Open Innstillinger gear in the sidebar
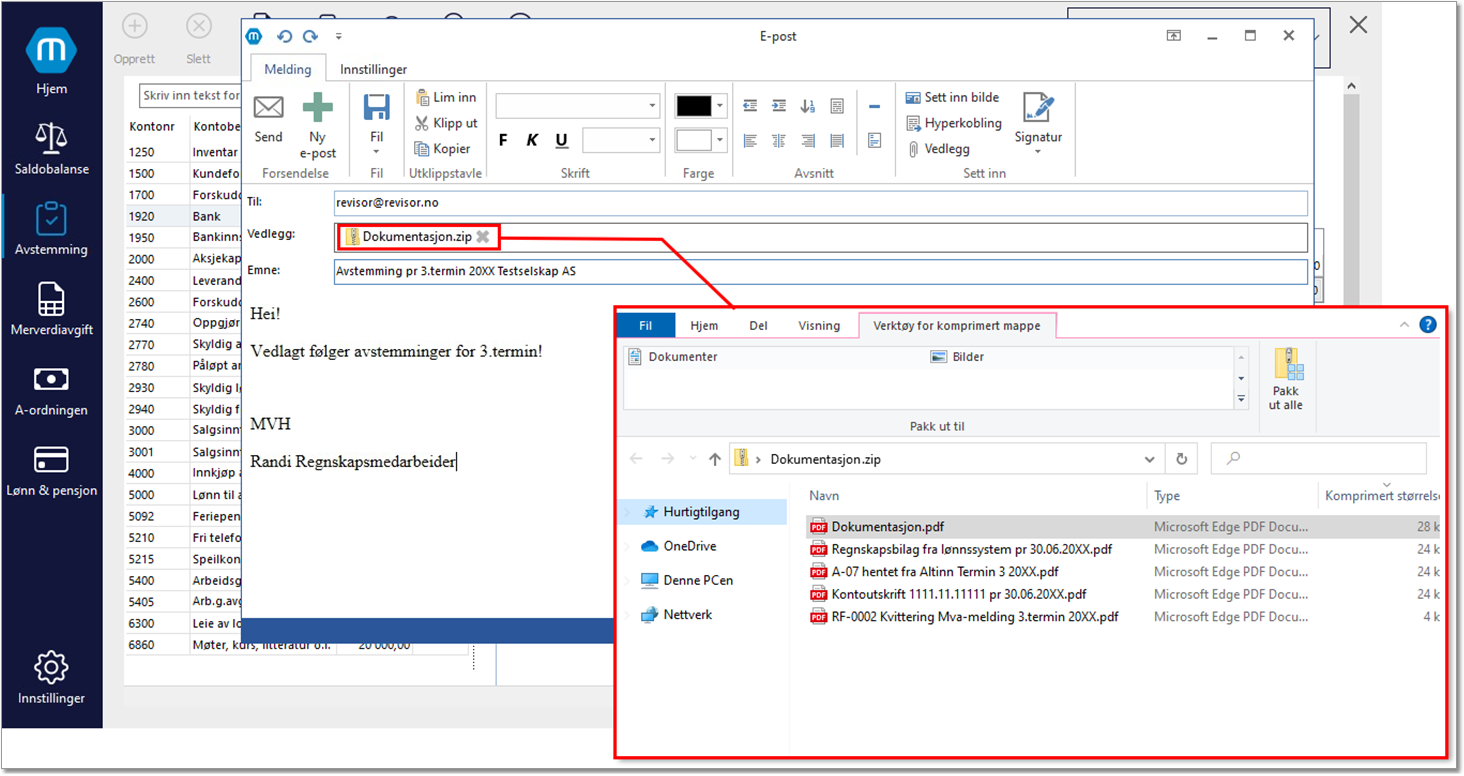Viewport: 1464px width, 776px height. tap(51, 678)
